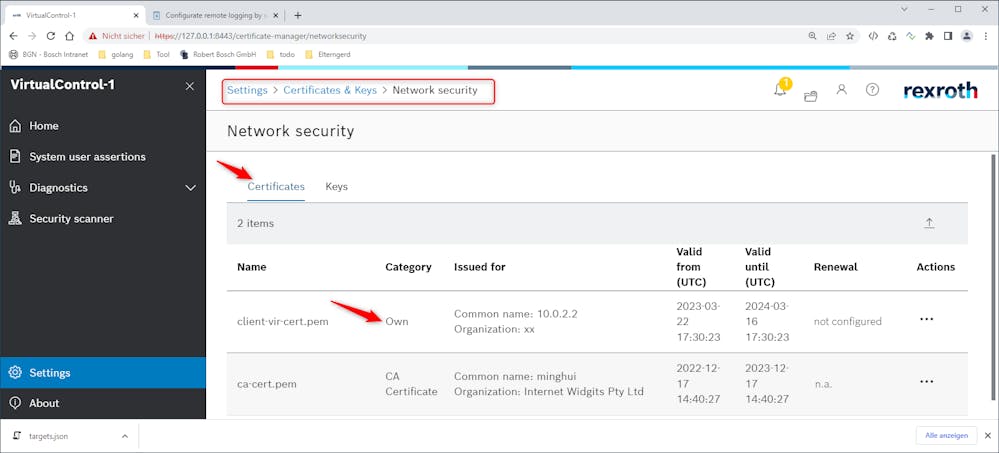The image size is (999, 453).
Task: Click the browser back arrow
Action: [13, 36]
